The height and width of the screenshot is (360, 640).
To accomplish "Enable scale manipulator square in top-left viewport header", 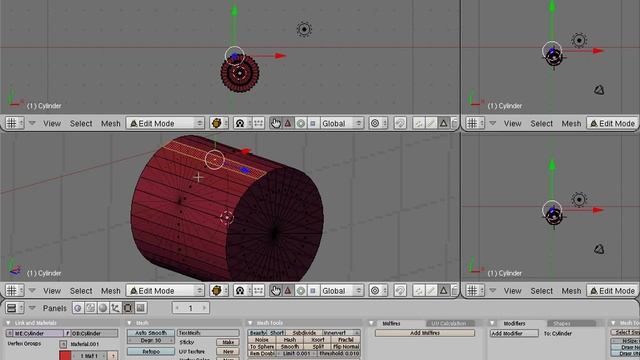I will tap(313, 123).
